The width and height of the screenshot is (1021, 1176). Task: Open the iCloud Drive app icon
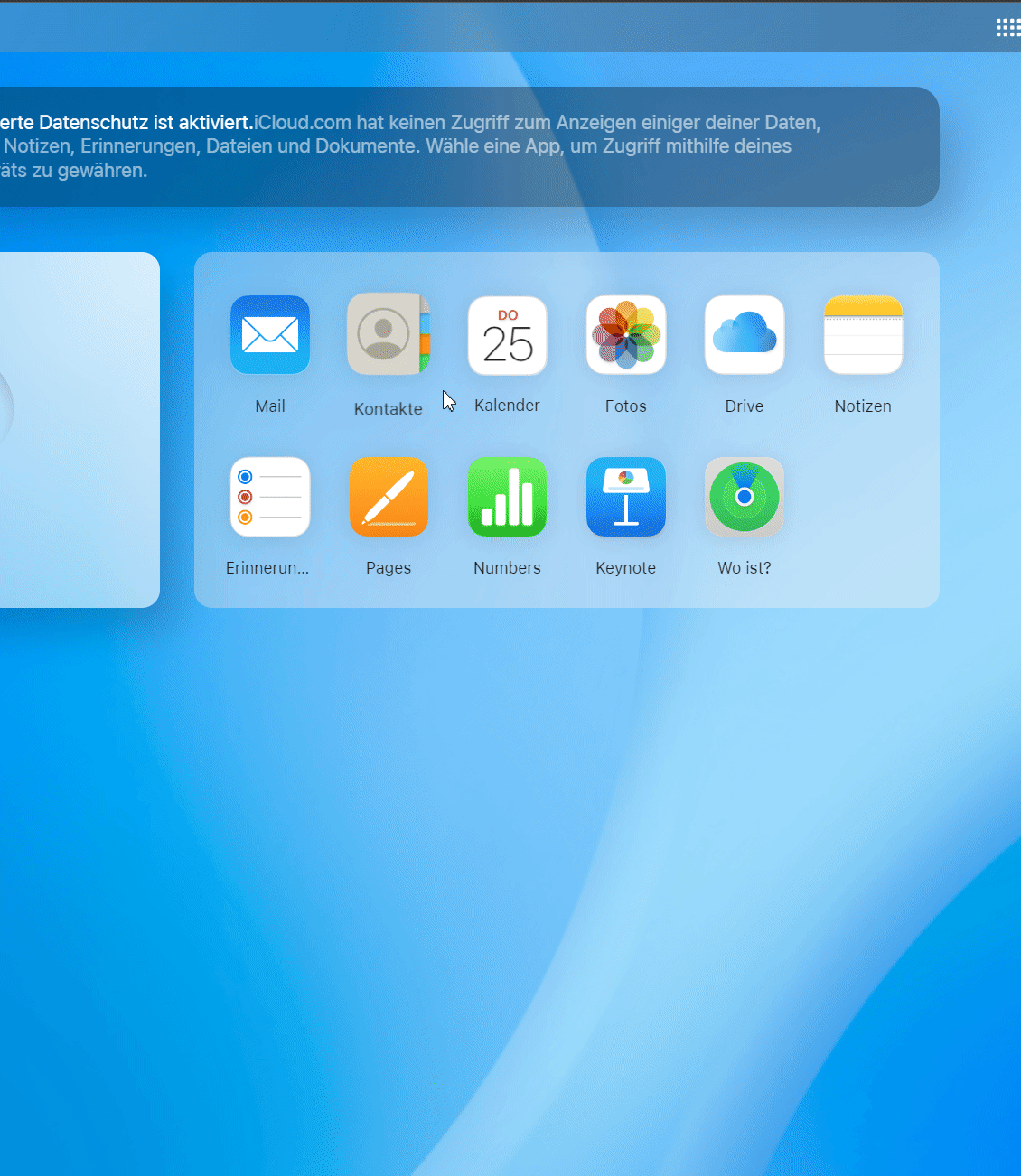(745, 335)
